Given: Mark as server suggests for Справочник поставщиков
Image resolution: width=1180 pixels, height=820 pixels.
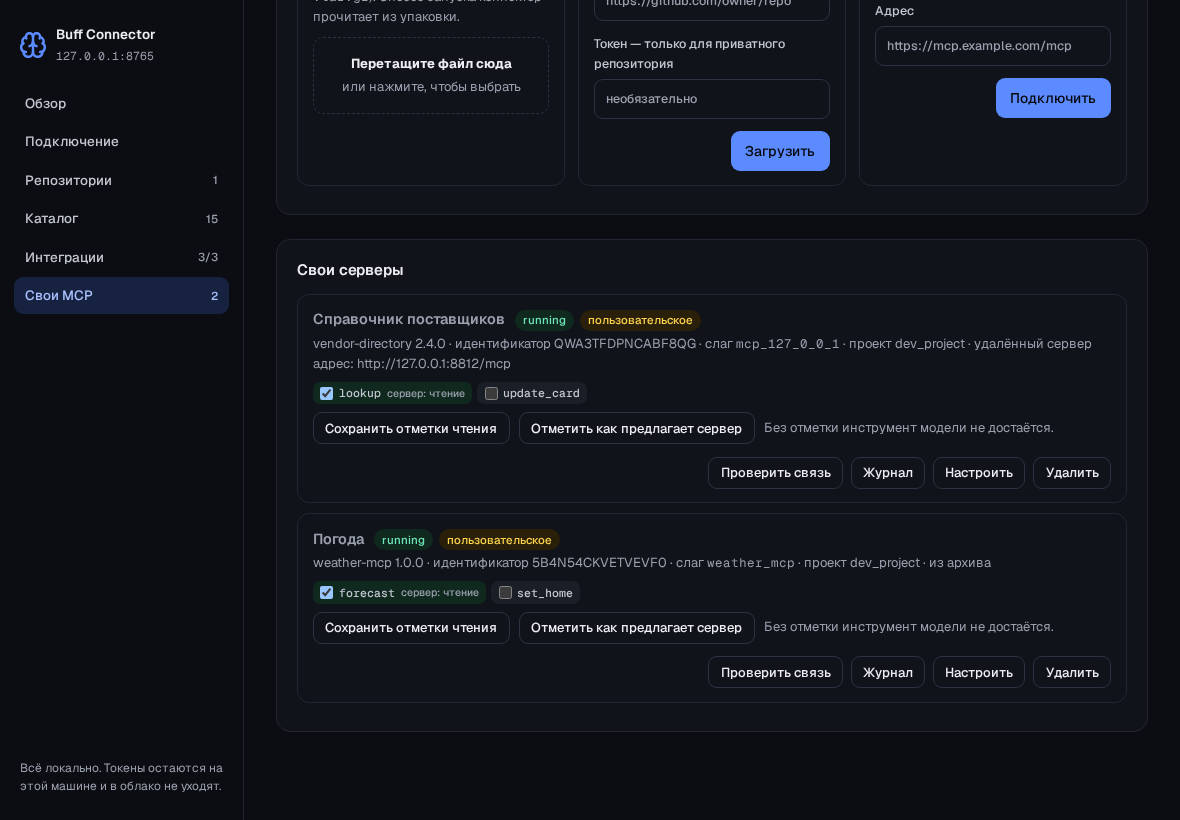Looking at the screenshot, I should 637,428.
